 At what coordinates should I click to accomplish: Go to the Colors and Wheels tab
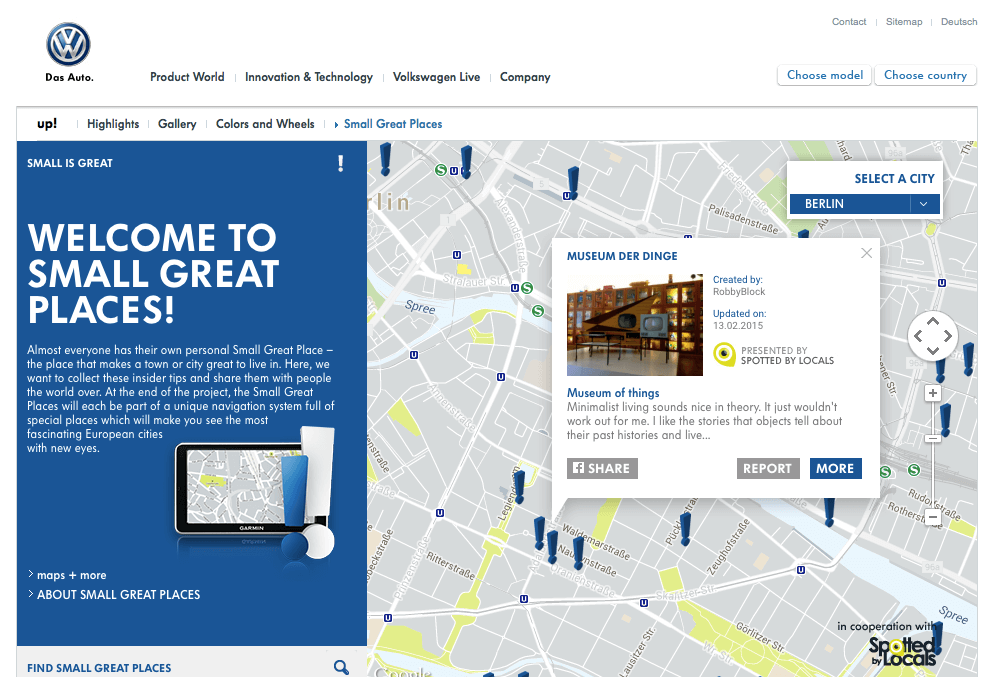tap(265, 124)
